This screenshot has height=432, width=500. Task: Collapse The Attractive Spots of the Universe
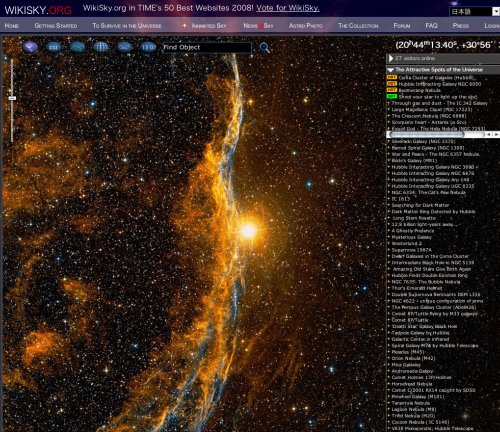coord(390,70)
